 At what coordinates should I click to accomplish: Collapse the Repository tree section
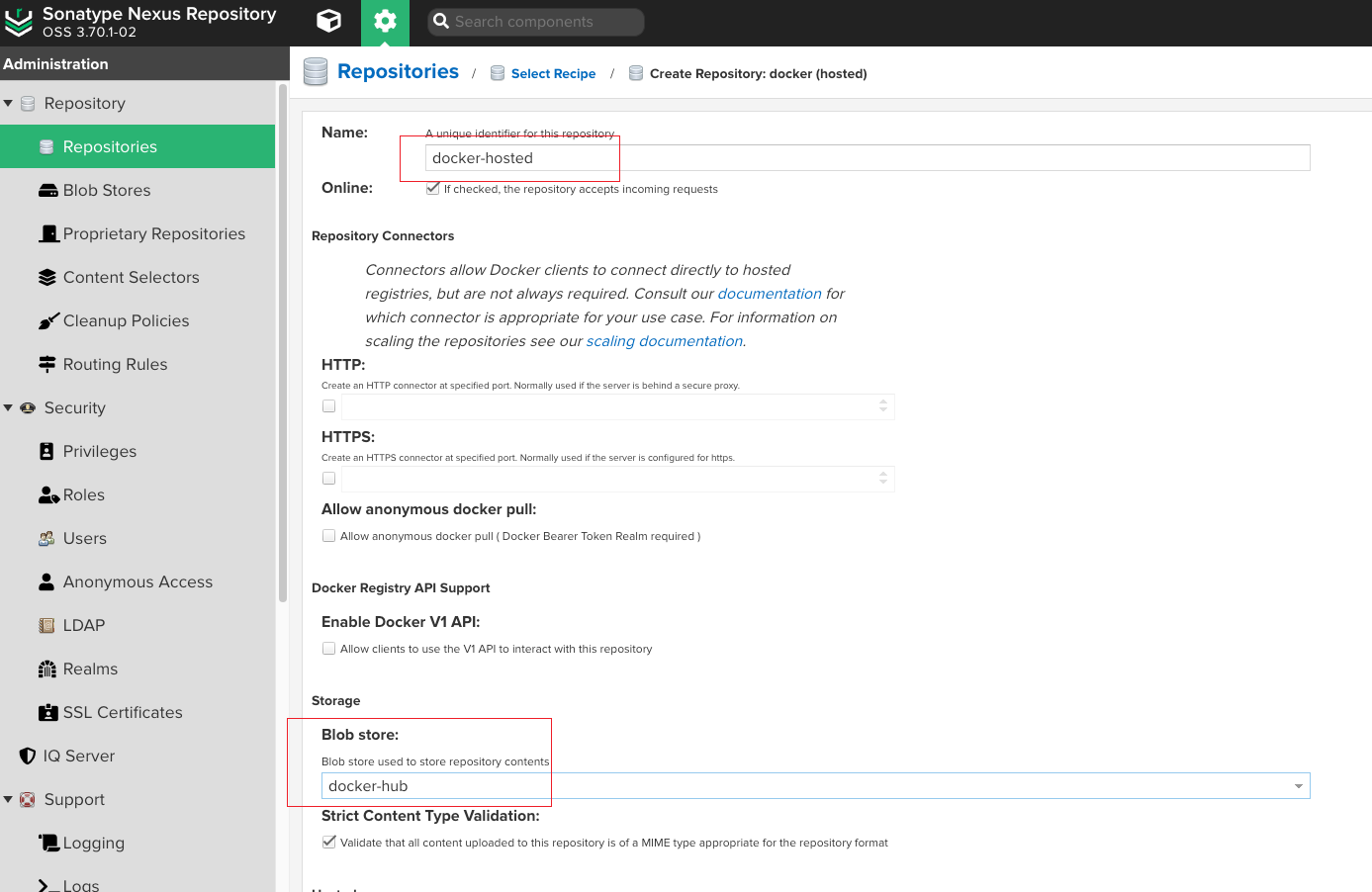8,103
